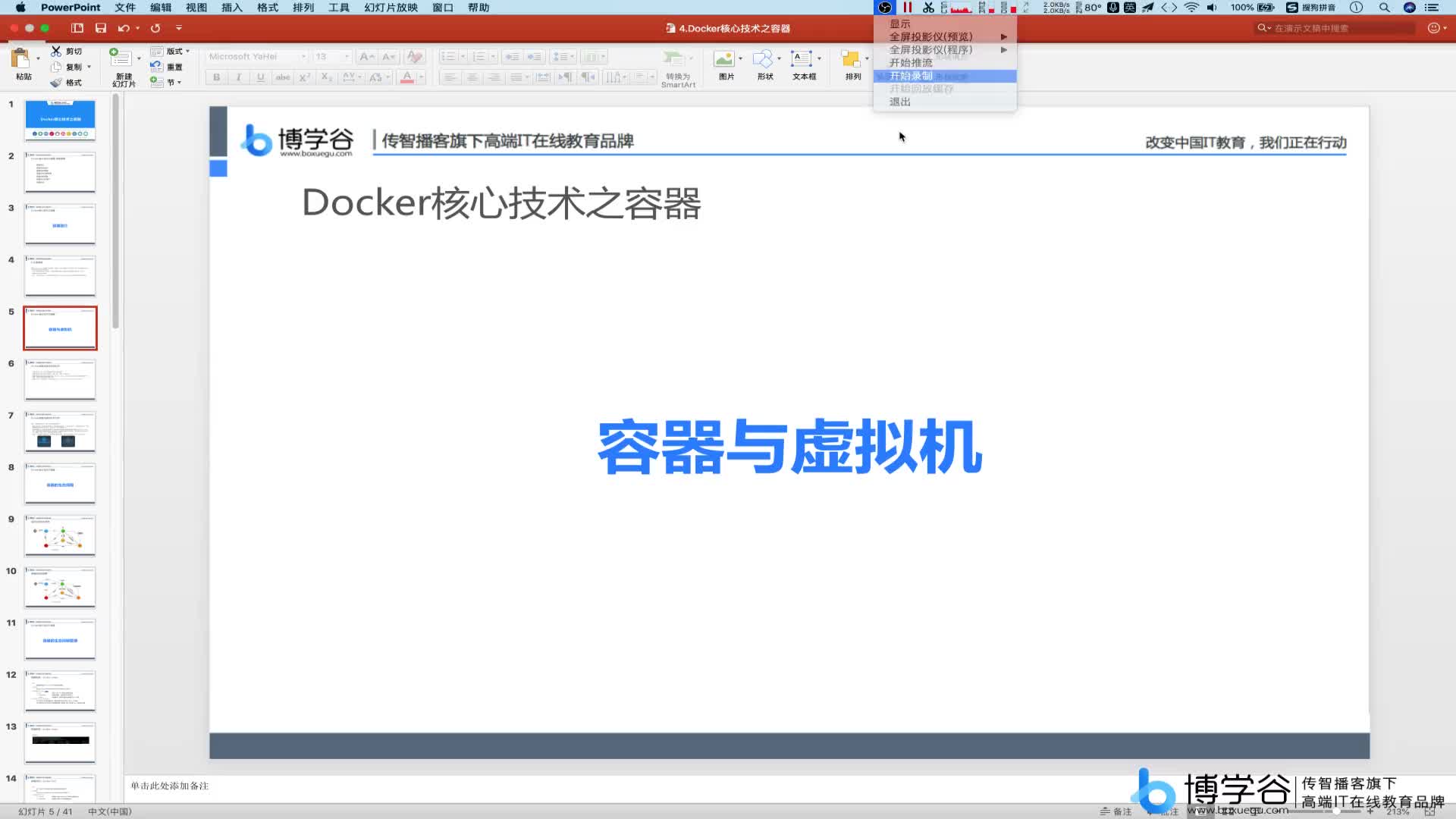Toggle superscript formatting
1456x819 pixels.
305,77
